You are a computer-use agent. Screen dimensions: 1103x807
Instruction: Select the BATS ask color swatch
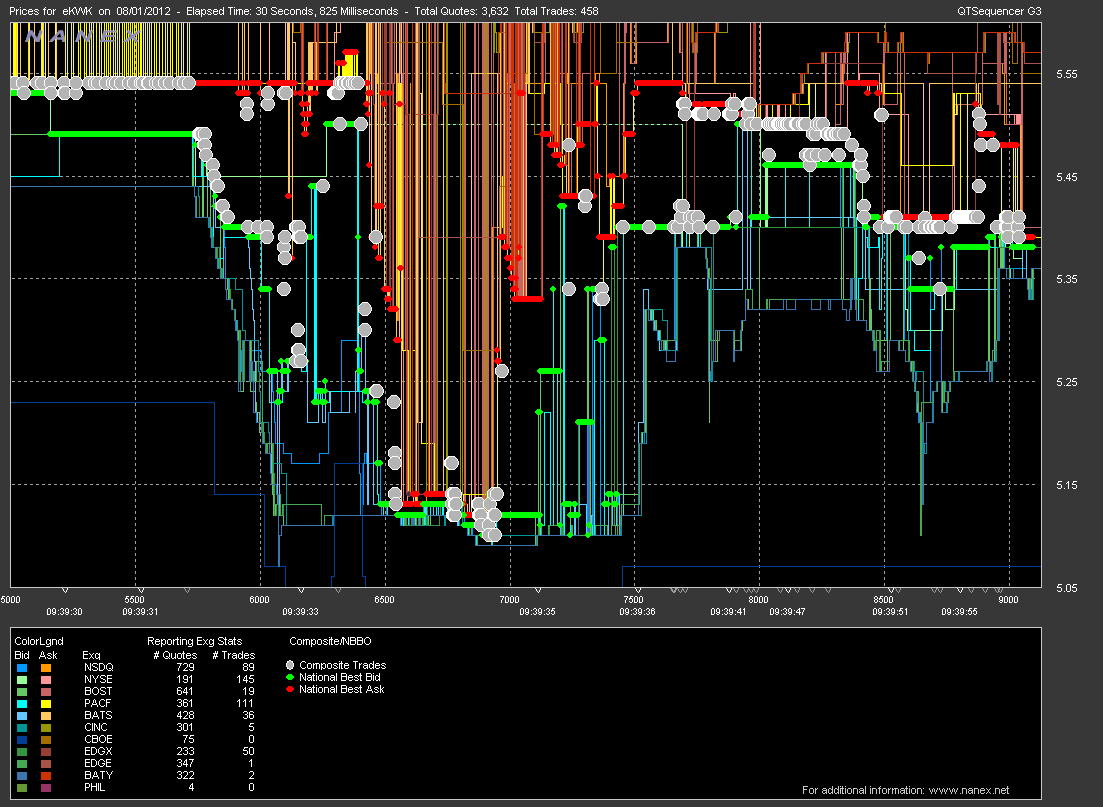click(x=46, y=715)
